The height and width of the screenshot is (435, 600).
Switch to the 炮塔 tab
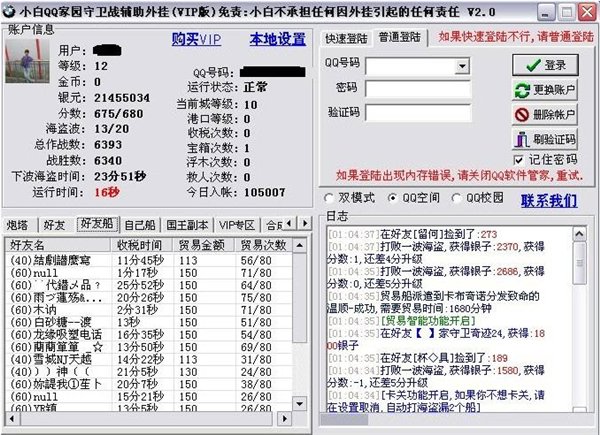tap(18, 225)
